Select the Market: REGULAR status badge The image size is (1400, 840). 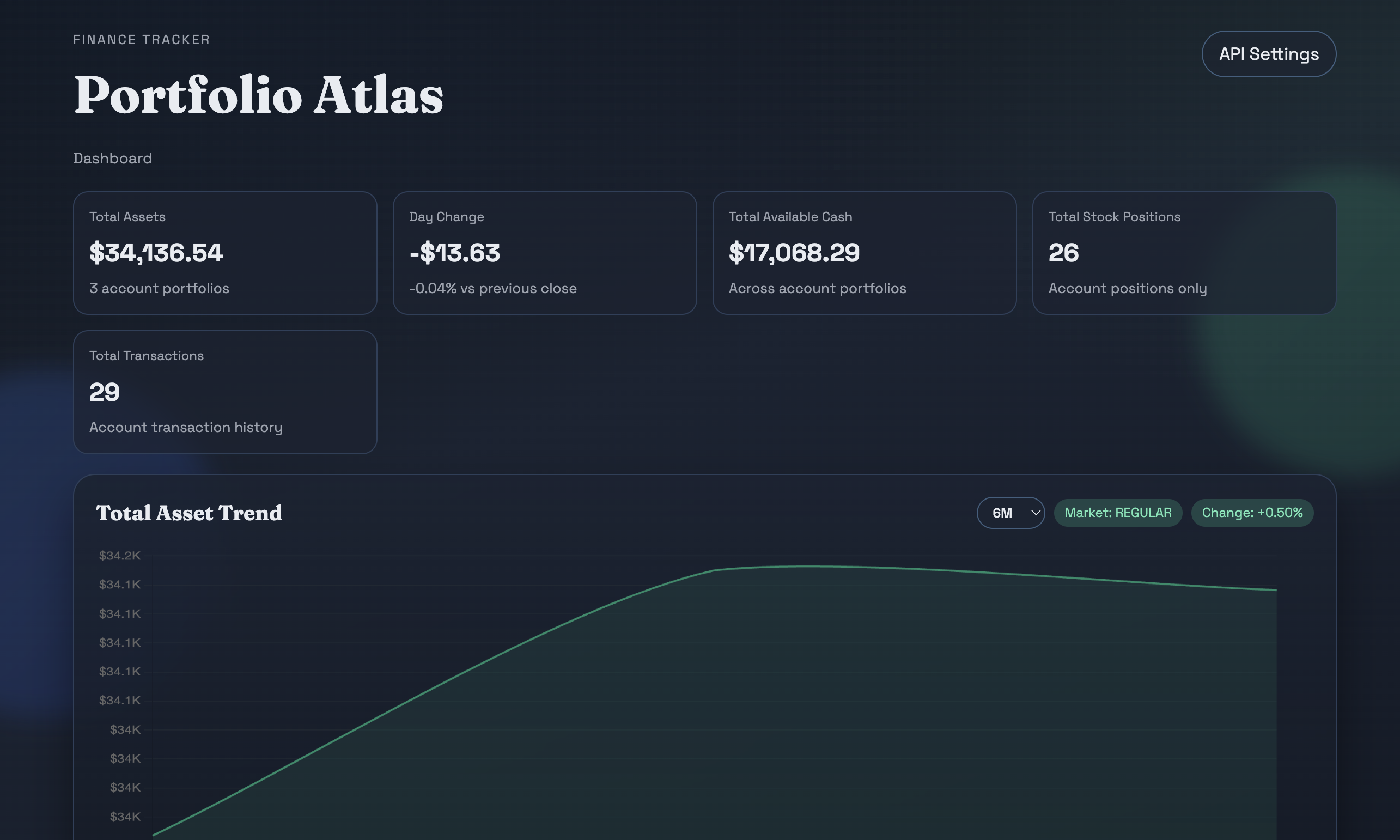tap(1118, 512)
